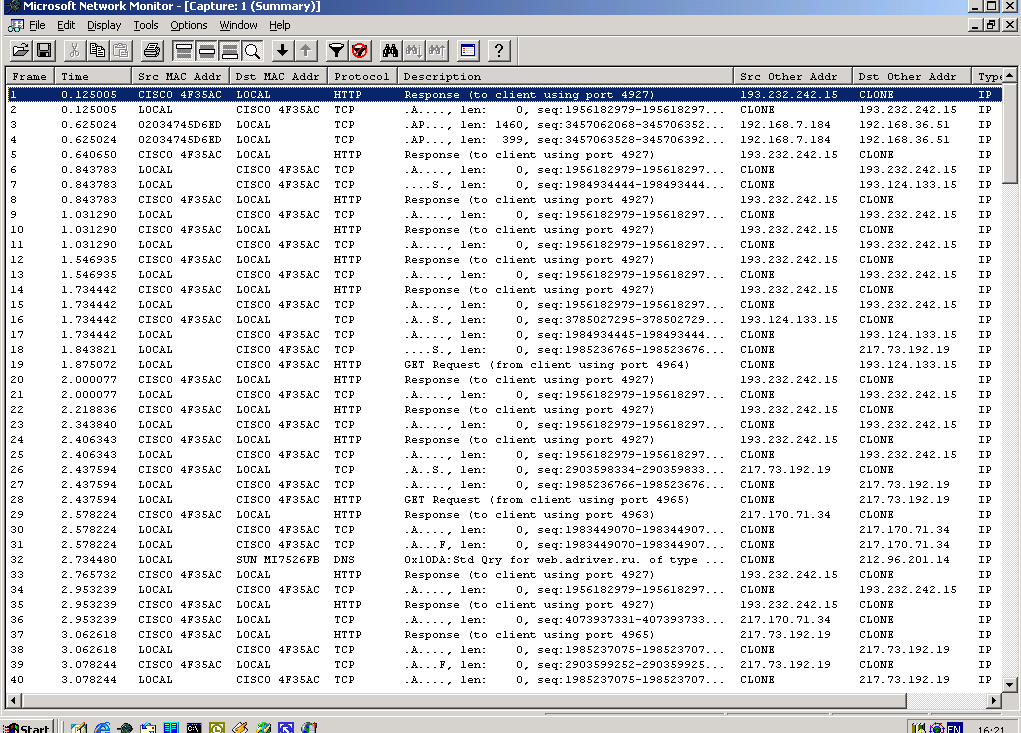The image size is (1021, 733).
Task: Go to previous frame with up arrow icon
Action: [x=305, y=50]
